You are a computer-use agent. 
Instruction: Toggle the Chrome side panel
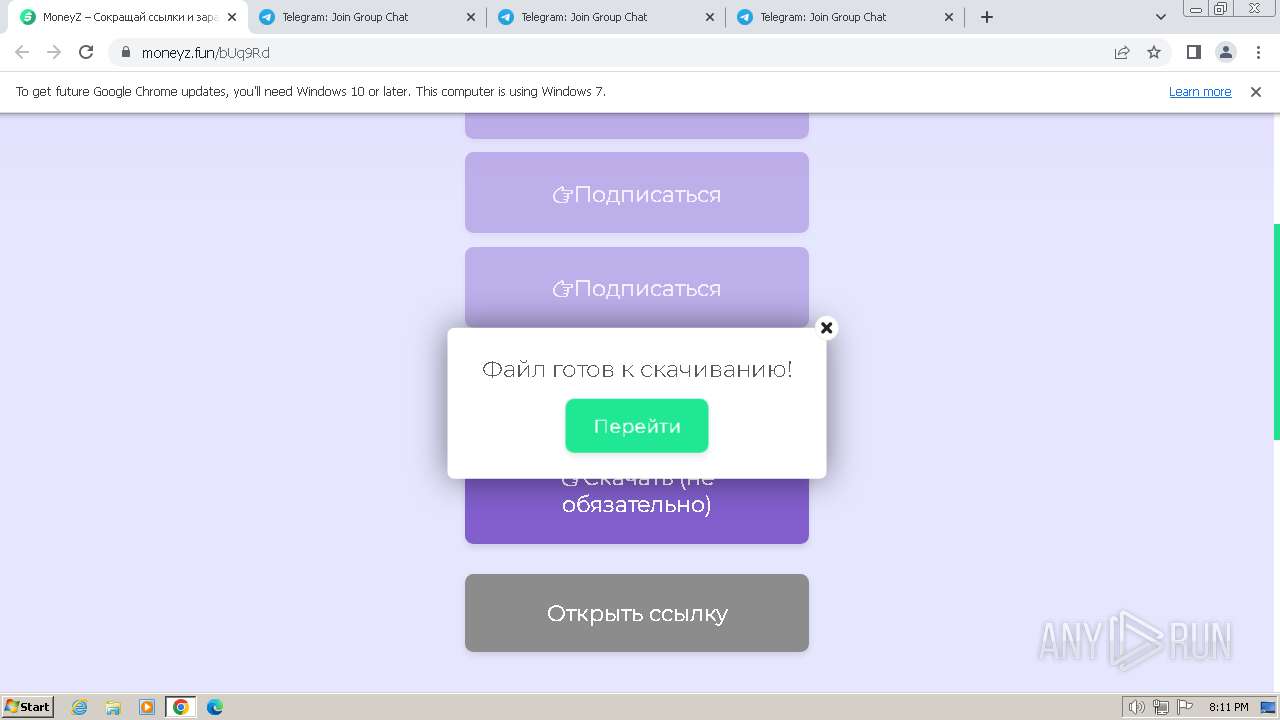(1193, 52)
